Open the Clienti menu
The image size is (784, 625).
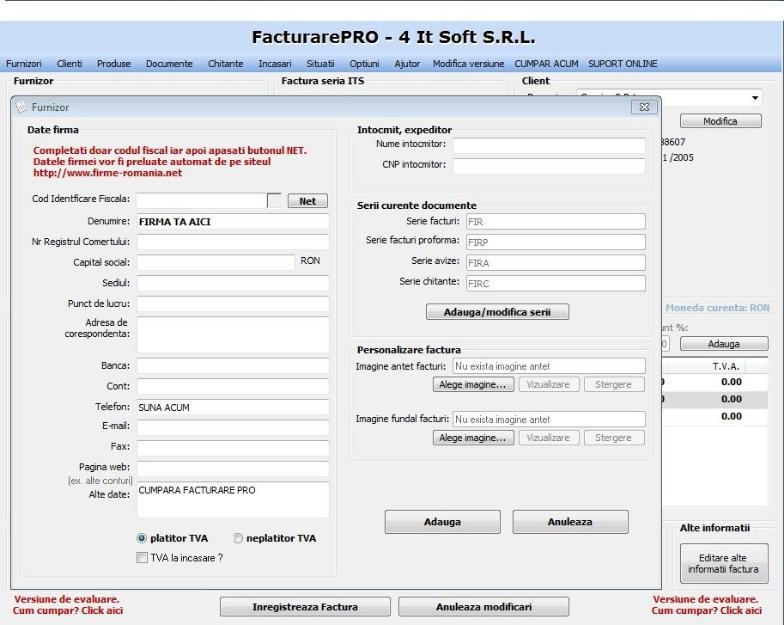(x=70, y=64)
